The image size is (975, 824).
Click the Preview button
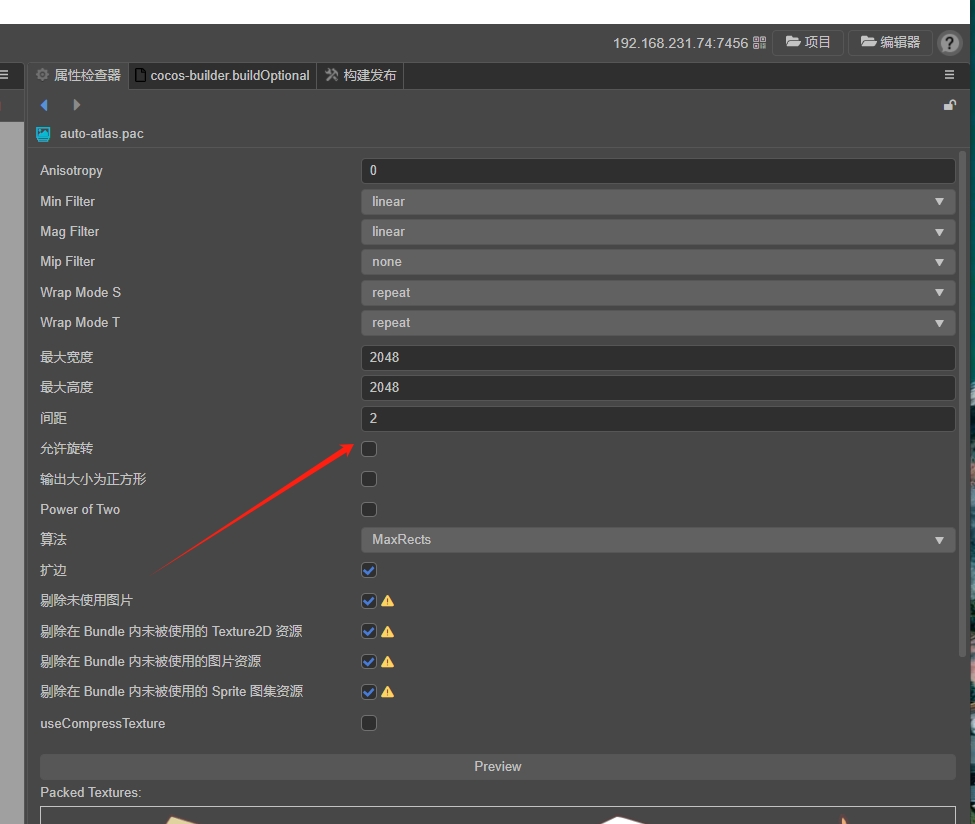click(x=497, y=767)
